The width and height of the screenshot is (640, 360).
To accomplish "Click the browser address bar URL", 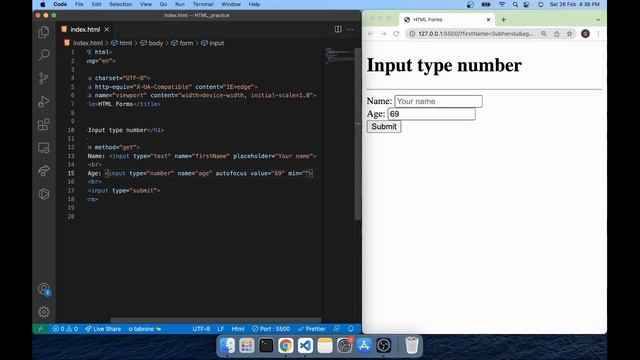I will pyautogui.click(x=476, y=34).
